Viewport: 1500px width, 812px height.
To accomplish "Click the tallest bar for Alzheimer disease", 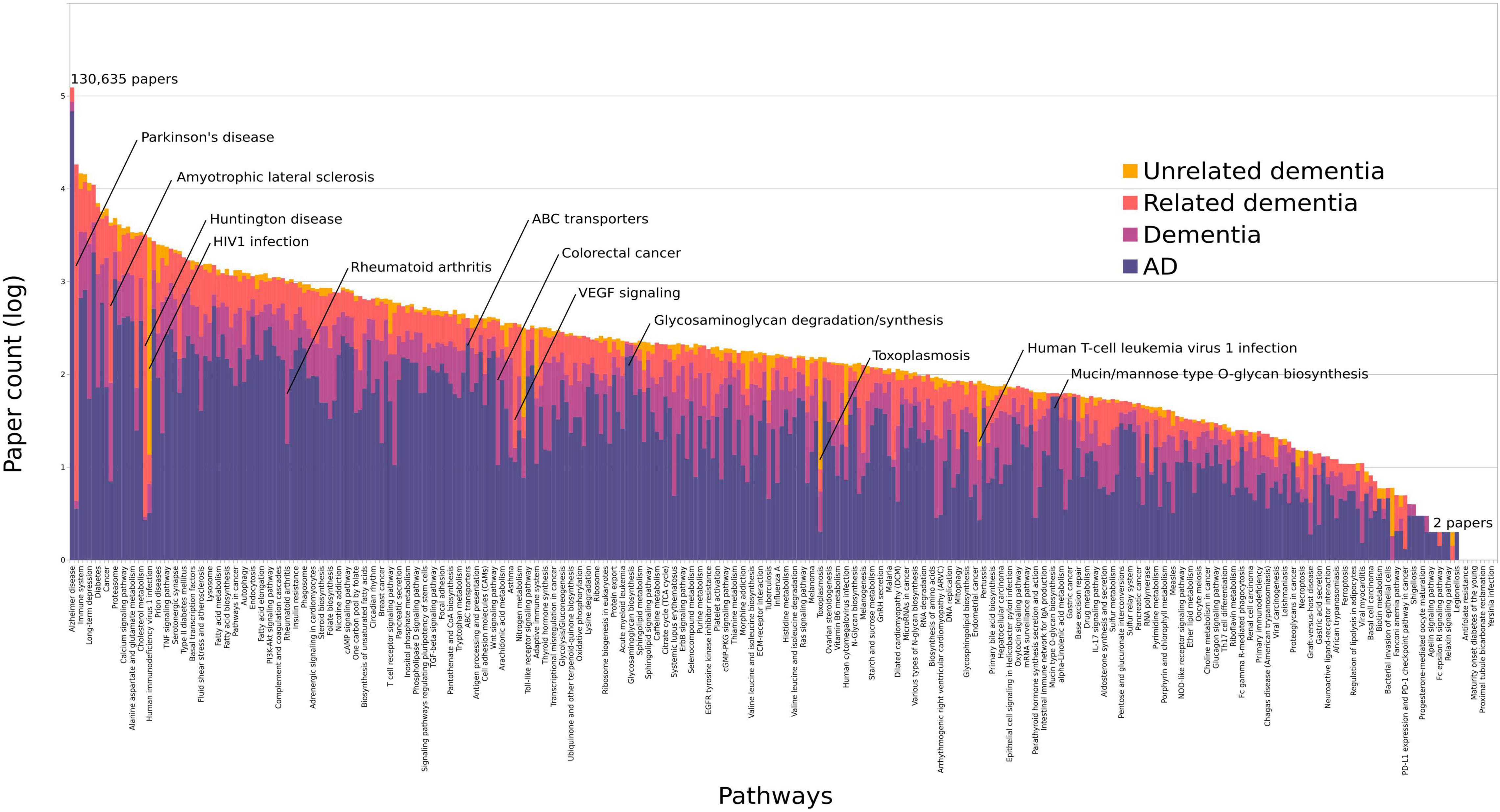I will coord(72,323).
